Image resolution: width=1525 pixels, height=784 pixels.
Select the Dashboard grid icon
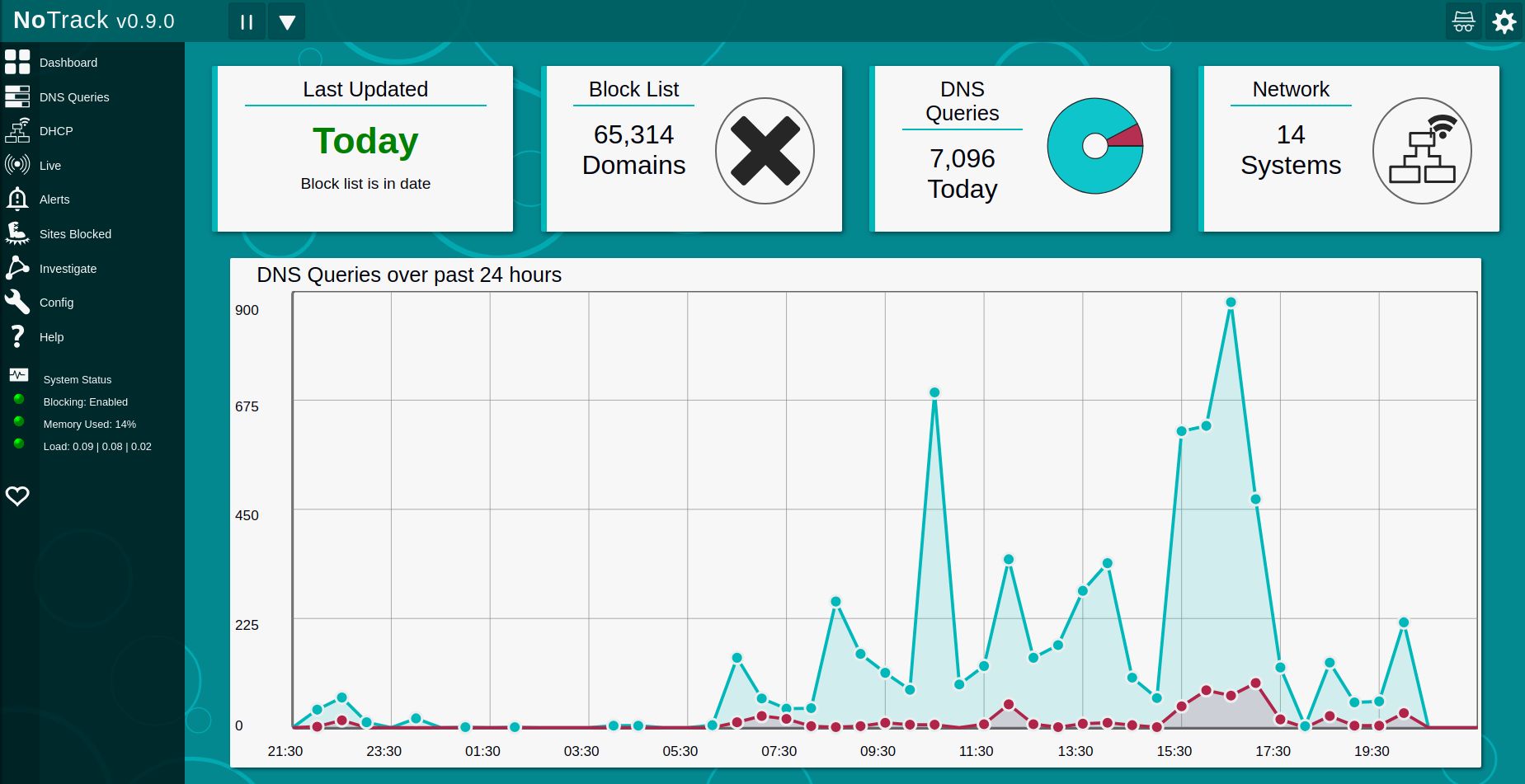[17, 62]
